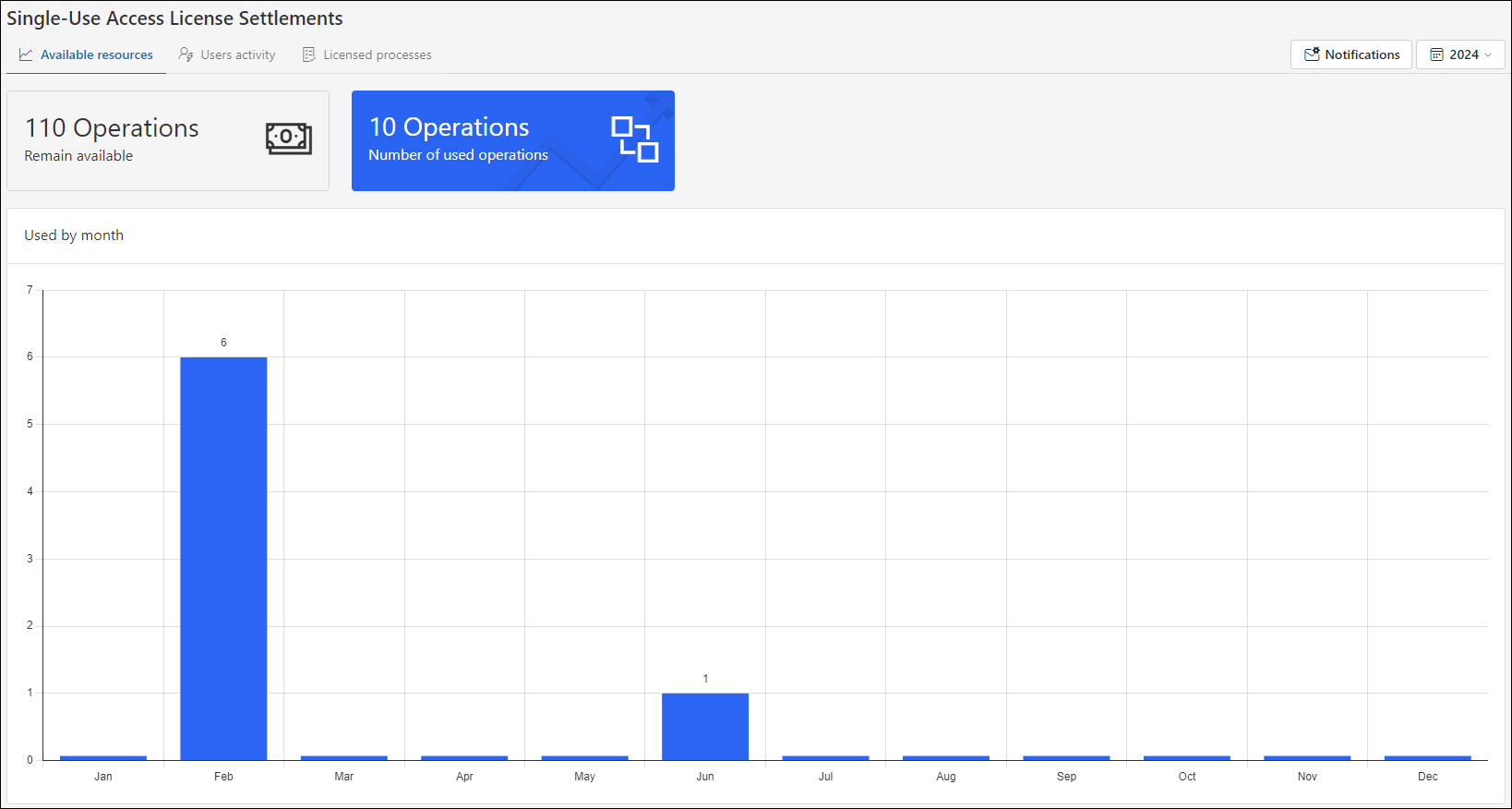This screenshot has width=1512, height=809.
Task: Click the September bar in the chart
Action: (1066, 758)
